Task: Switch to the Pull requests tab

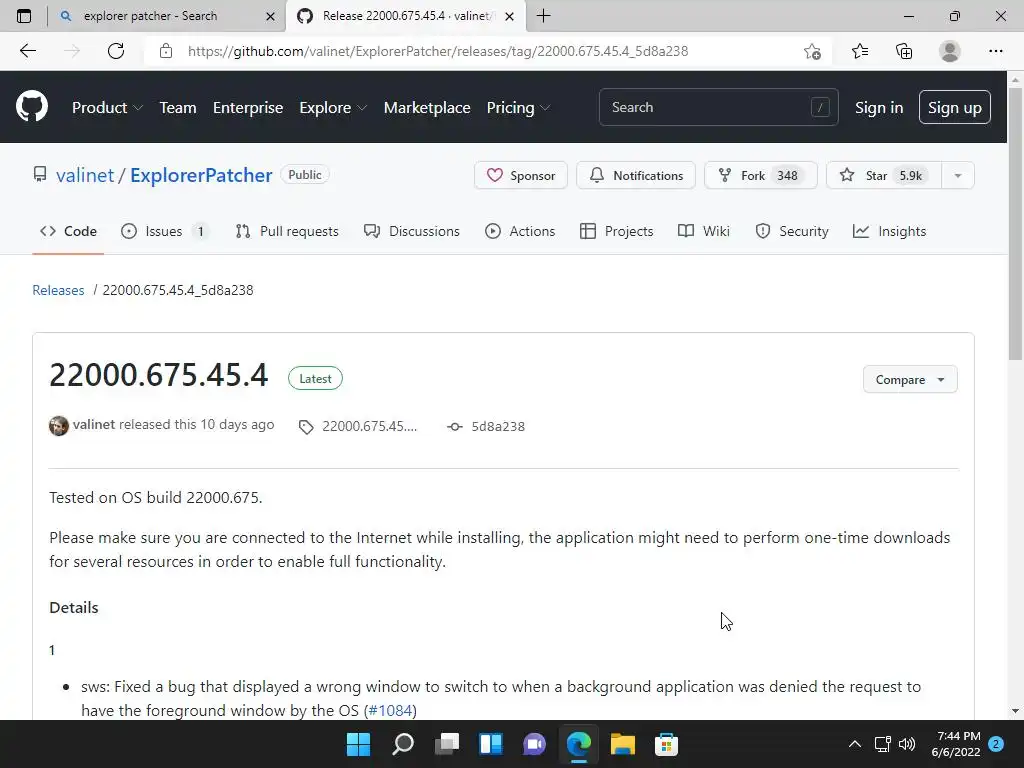Action: (x=287, y=231)
